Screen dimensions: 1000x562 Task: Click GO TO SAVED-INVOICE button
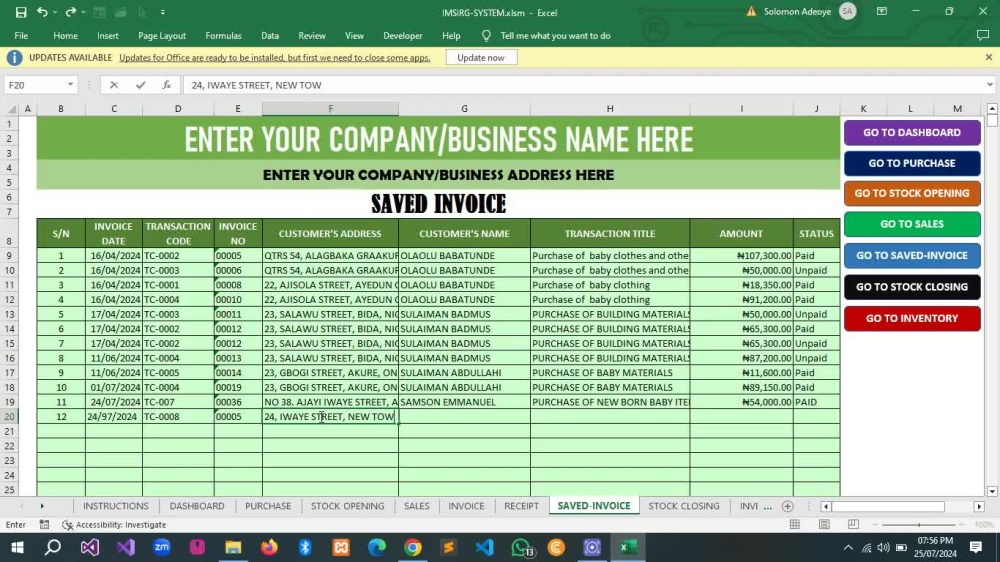coord(912,255)
